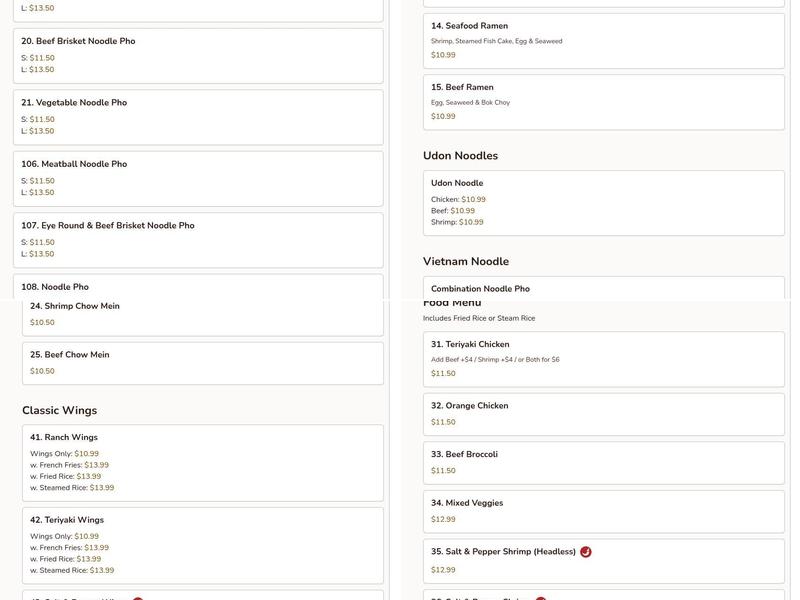This screenshot has height=600, width=800.
Task: Choose the Teriyaki Wings menu card
Action: 203,545
